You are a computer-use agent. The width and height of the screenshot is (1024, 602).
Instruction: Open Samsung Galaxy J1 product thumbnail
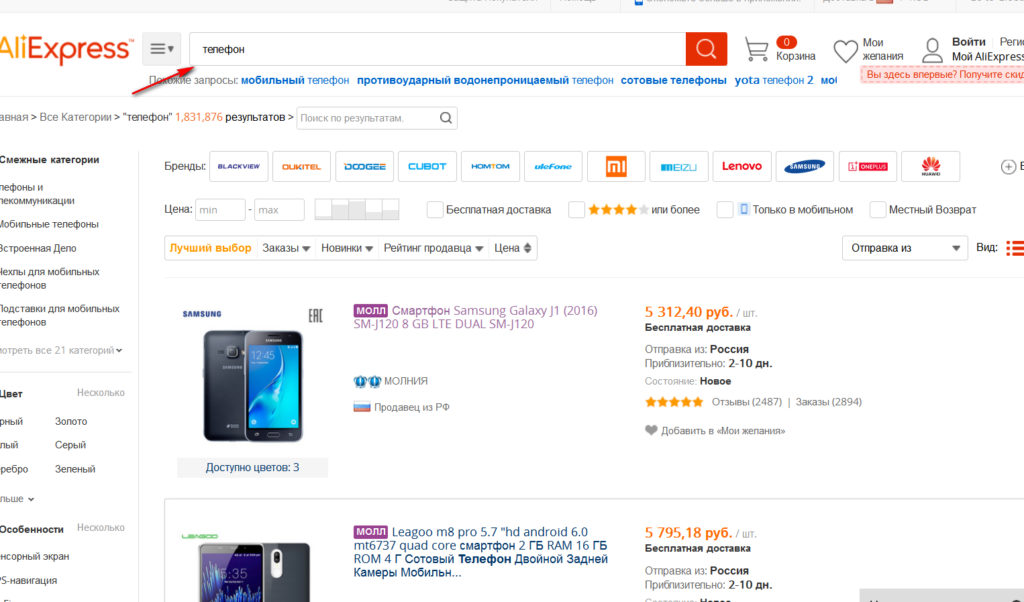(253, 377)
